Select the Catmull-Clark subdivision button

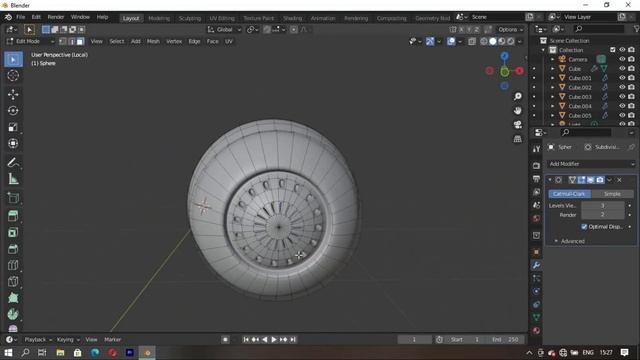coord(569,194)
